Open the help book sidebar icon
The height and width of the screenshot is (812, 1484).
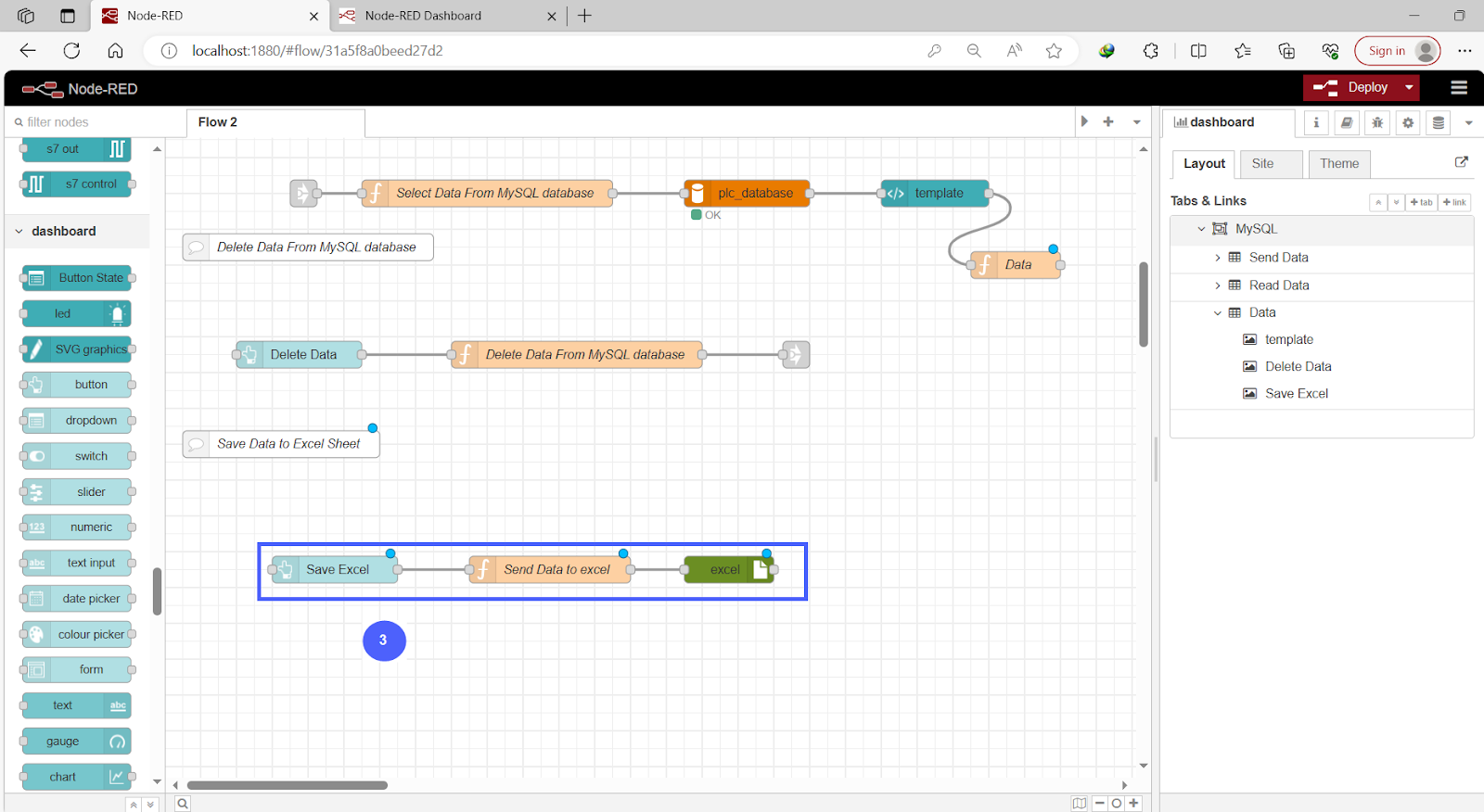tap(1347, 122)
